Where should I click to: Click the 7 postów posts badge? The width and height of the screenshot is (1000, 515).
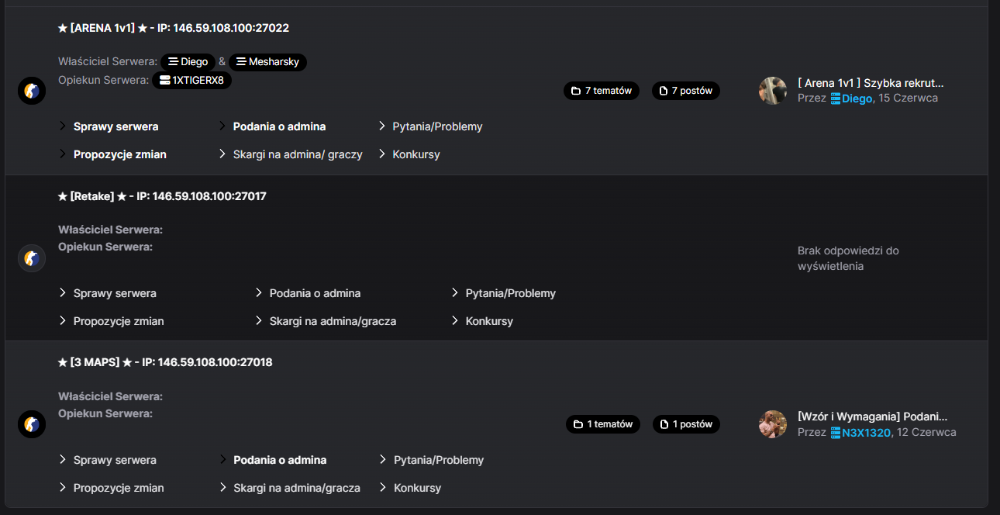point(686,91)
